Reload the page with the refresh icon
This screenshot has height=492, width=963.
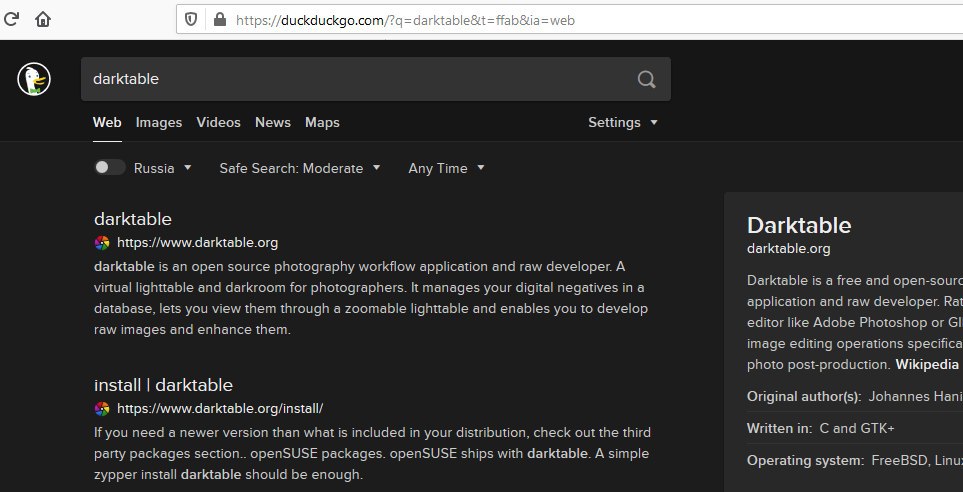(10, 19)
